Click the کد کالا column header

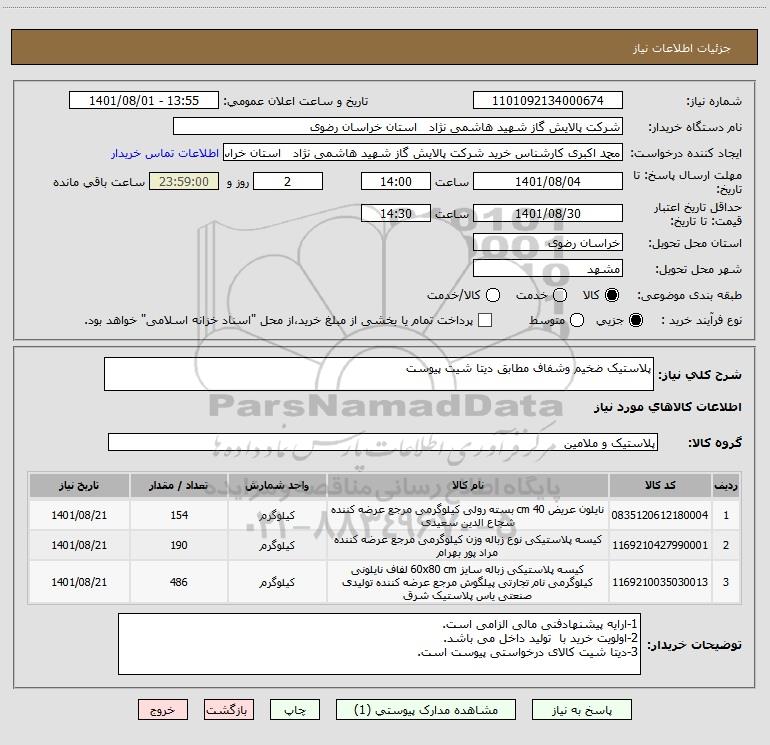660,485
